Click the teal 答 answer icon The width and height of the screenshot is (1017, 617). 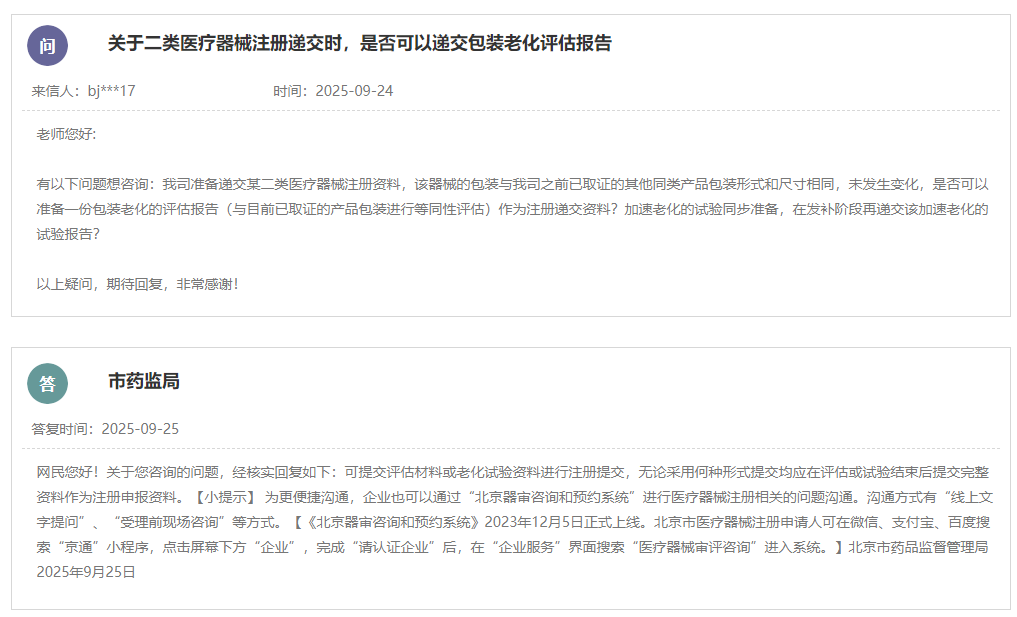pyautogui.click(x=47, y=383)
